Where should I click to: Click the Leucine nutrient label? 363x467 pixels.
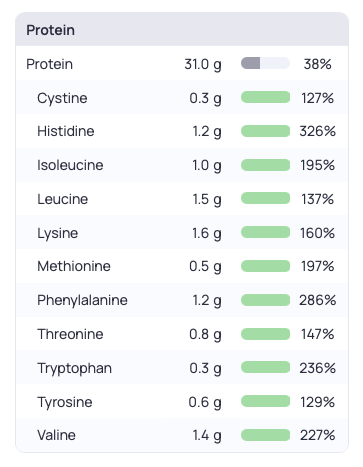click(x=63, y=199)
